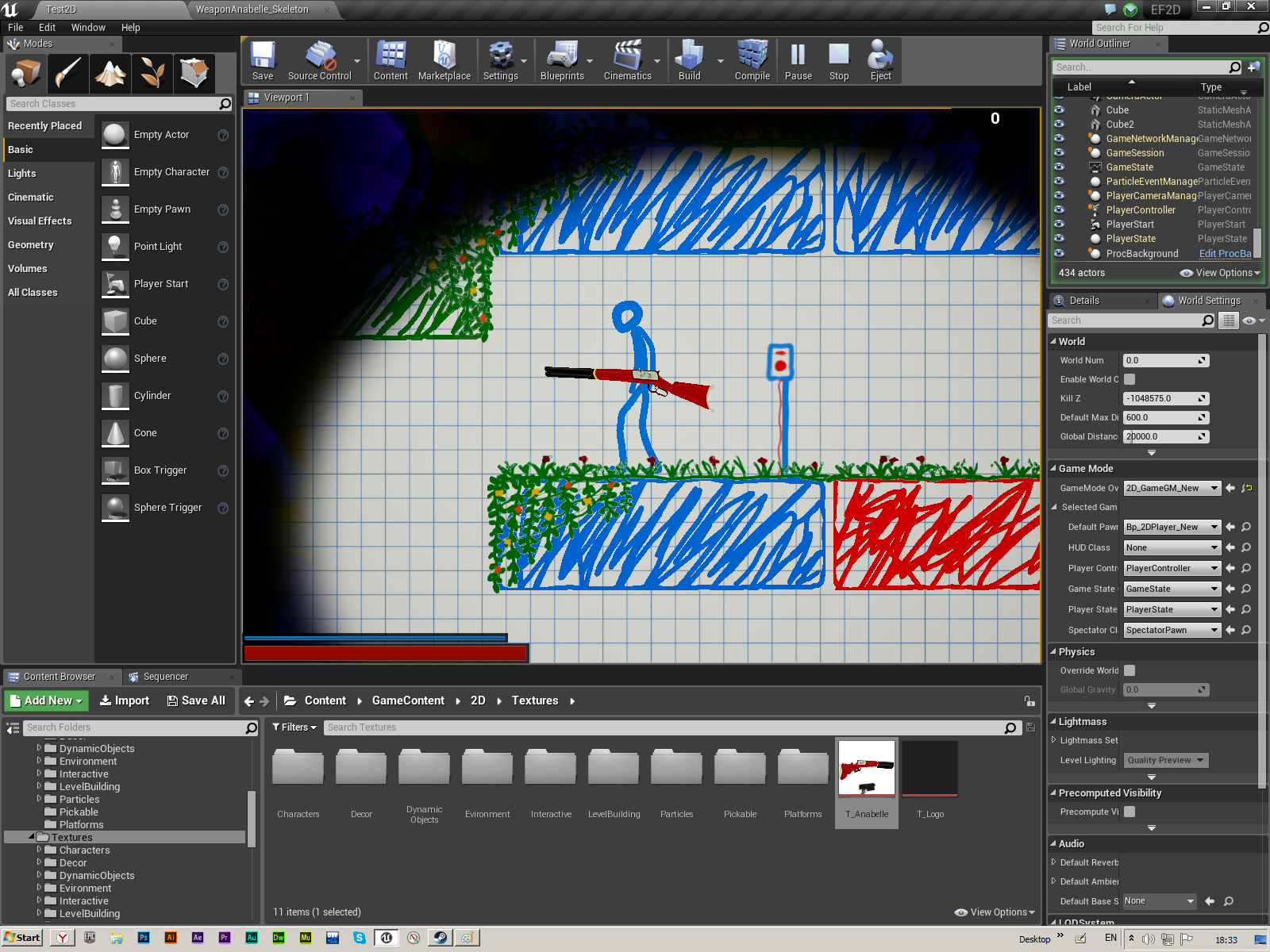Select the Landscape mode icon

click(x=110, y=73)
